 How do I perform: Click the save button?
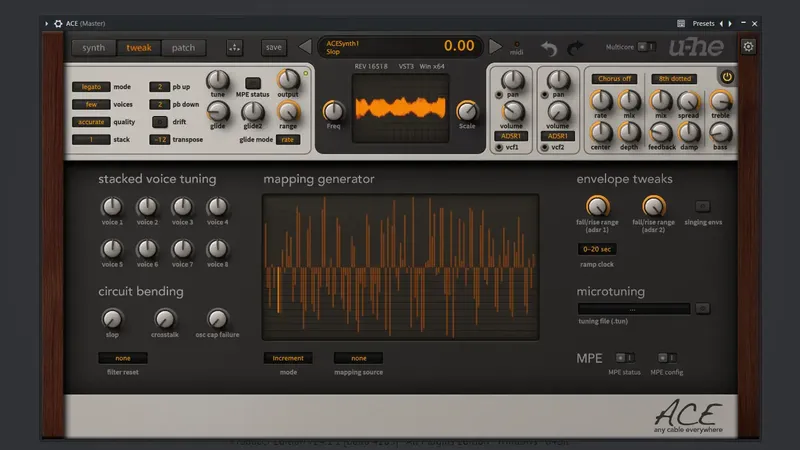pyautogui.click(x=273, y=47)
